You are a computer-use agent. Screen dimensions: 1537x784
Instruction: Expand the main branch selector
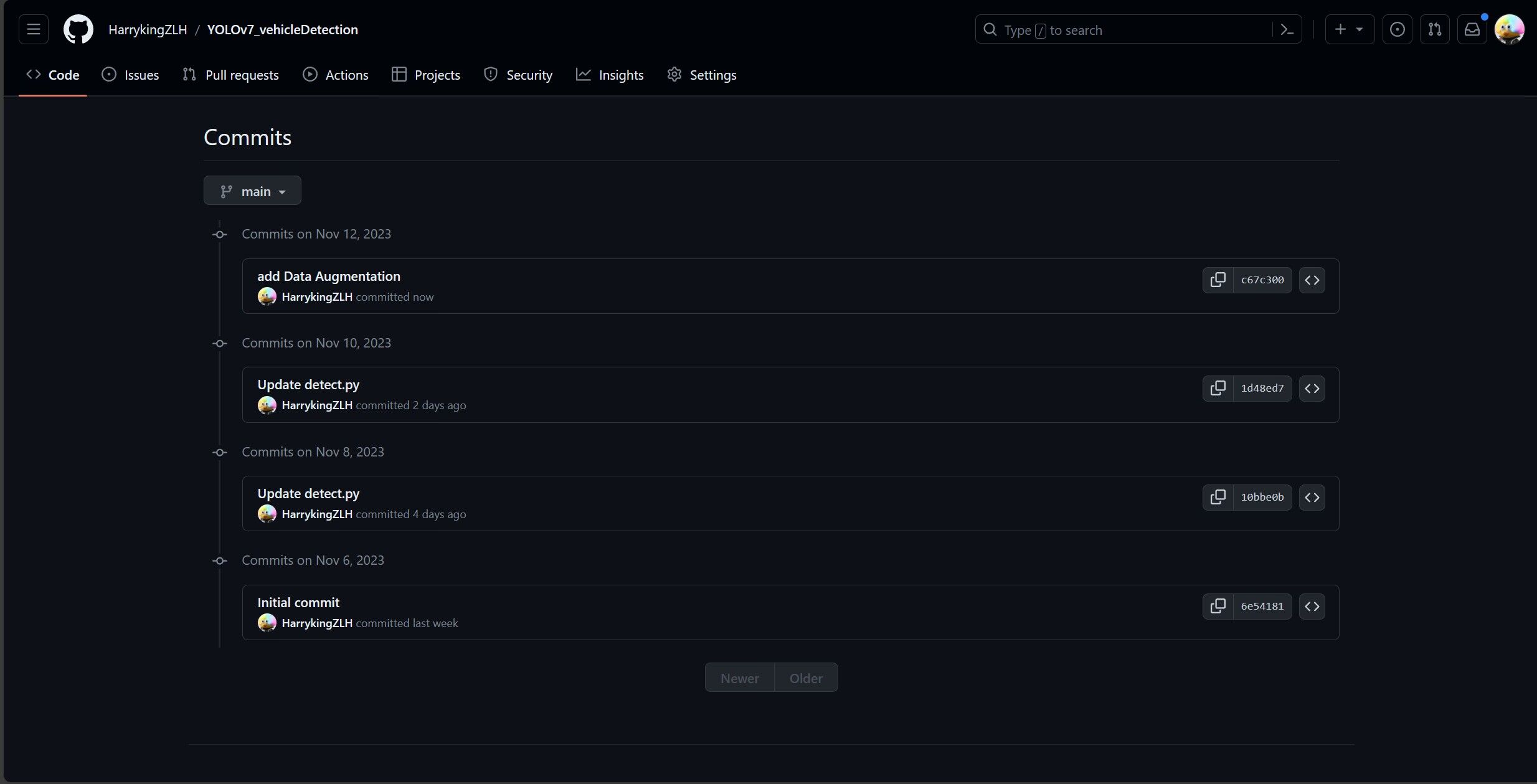(252, 191)
